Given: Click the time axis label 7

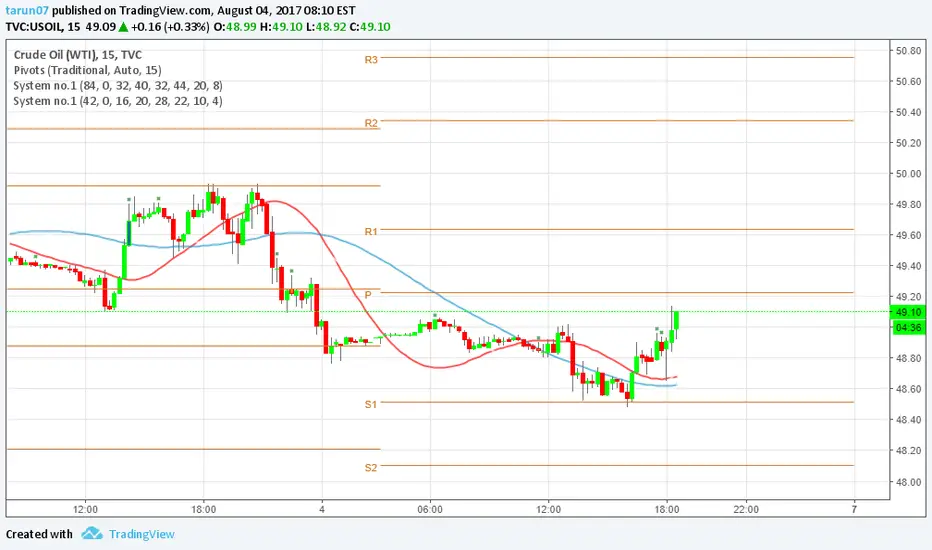Looking at the screenshot, I should [854, 509].
